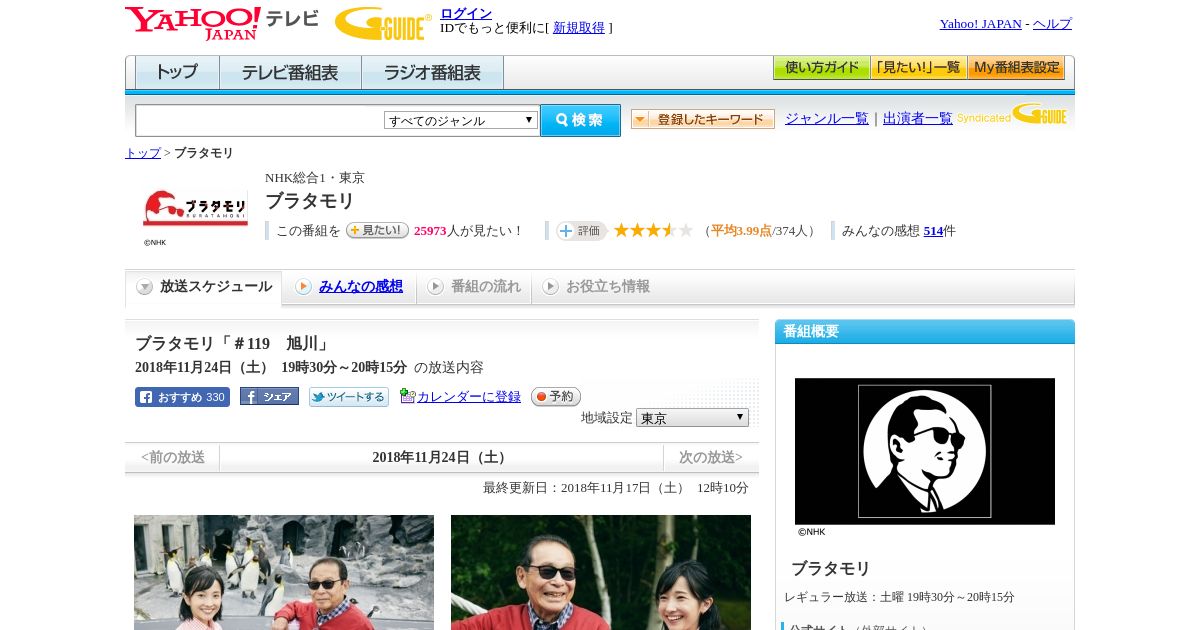Screen dimensions: 1200x630
Task: Click the ログイン link
Action: click(x=466, y=13)
